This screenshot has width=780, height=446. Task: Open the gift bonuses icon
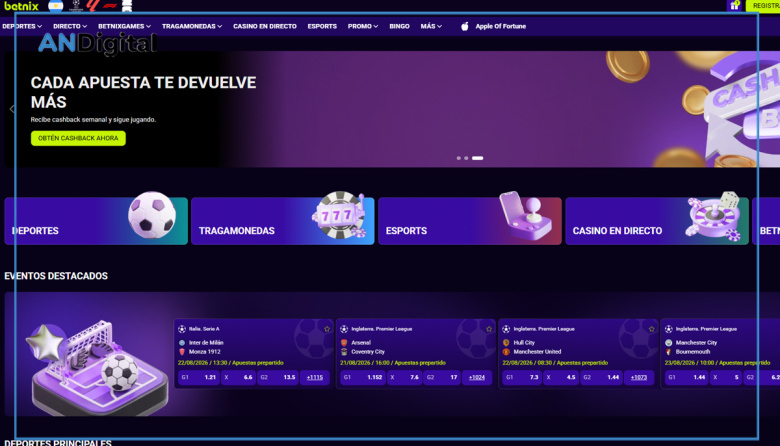point(734,5)
